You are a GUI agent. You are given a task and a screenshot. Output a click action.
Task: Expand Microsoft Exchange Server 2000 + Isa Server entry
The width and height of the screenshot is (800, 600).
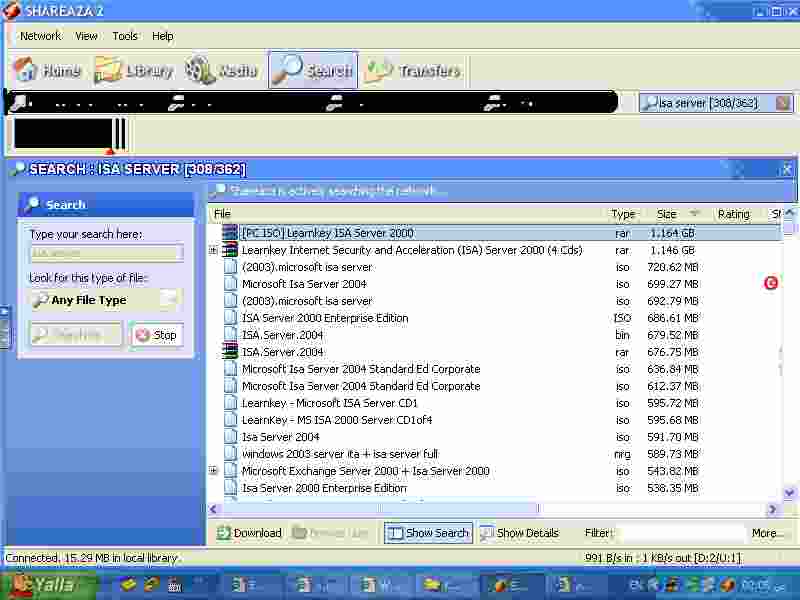coord(213,470)
